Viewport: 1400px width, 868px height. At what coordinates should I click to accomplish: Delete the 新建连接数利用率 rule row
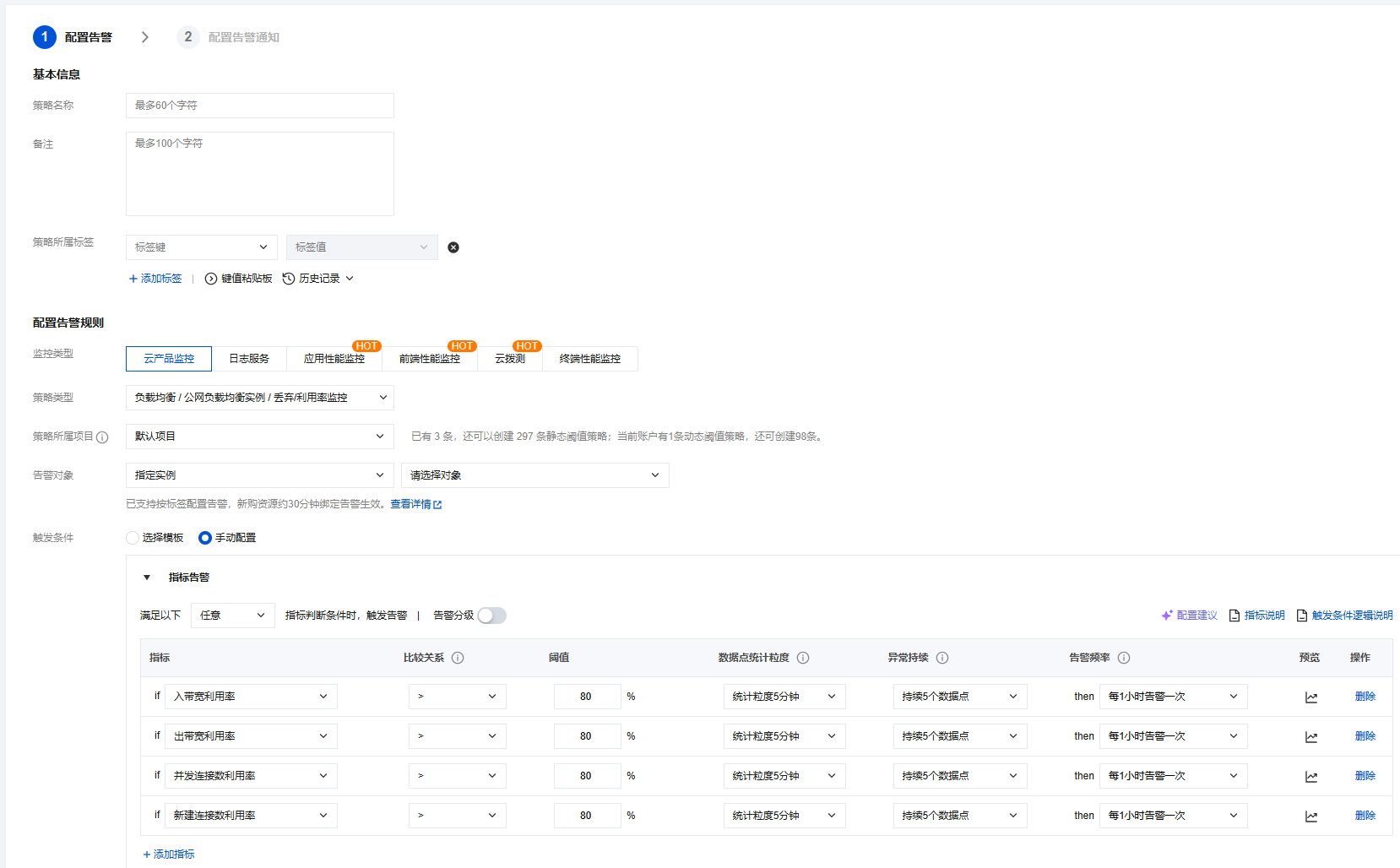[1365, 816]
